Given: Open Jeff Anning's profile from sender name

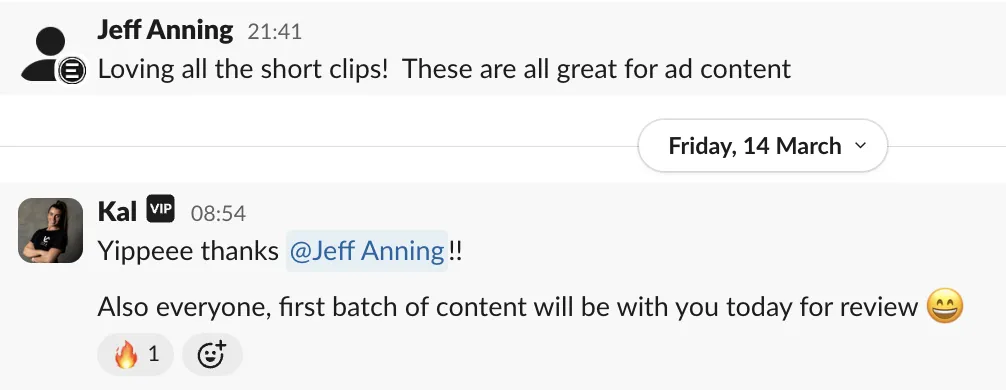Looking at the screenshot, I should coord(165,30).
